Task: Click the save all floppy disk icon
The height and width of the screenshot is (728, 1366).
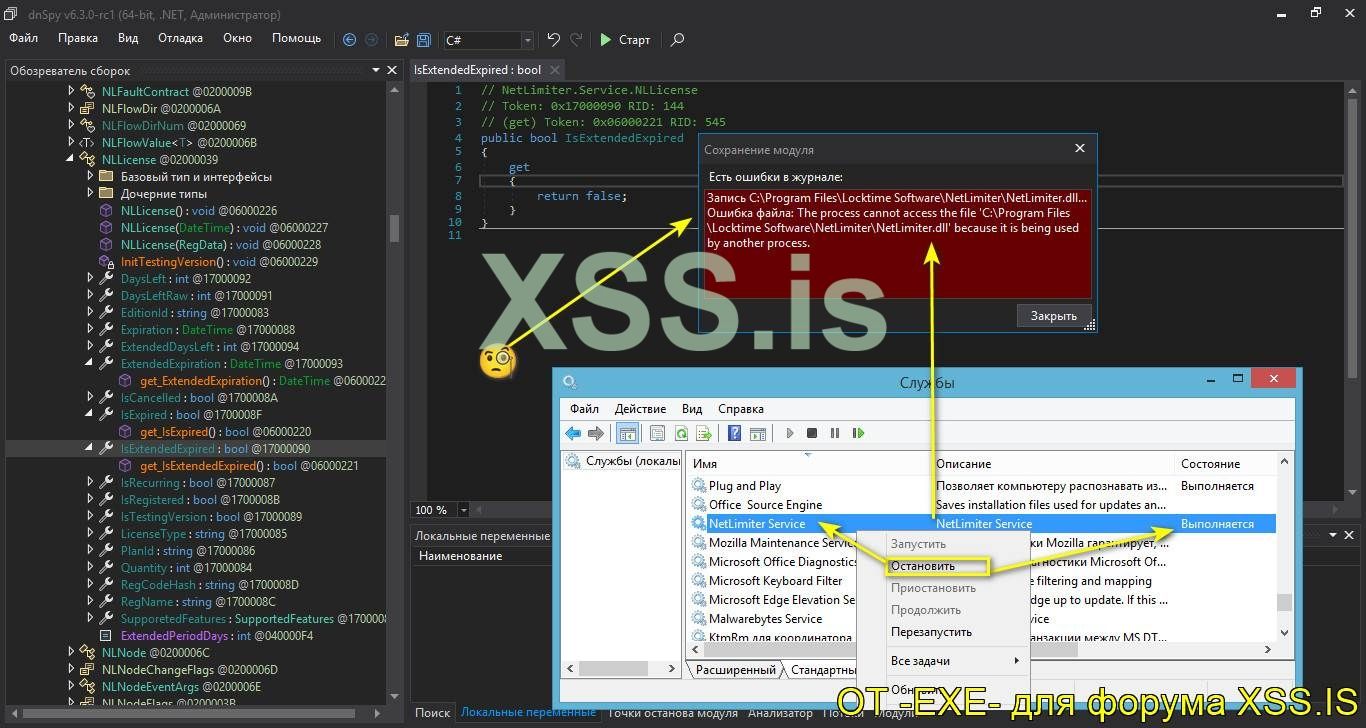Action: coord(424,40)
